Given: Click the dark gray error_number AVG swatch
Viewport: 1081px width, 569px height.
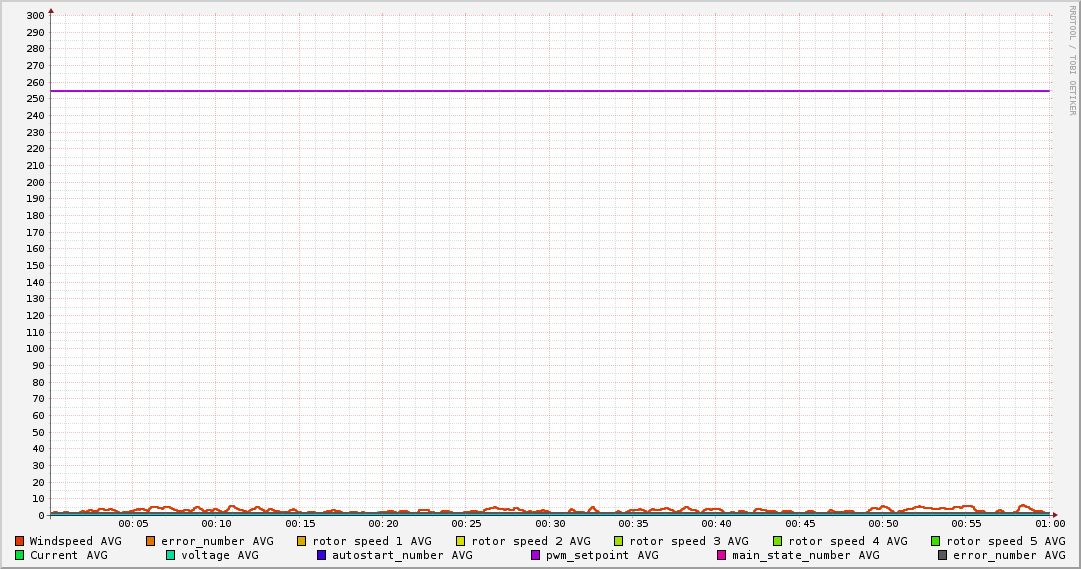Looking at the screenshot, I should click(x=942, y=555).
